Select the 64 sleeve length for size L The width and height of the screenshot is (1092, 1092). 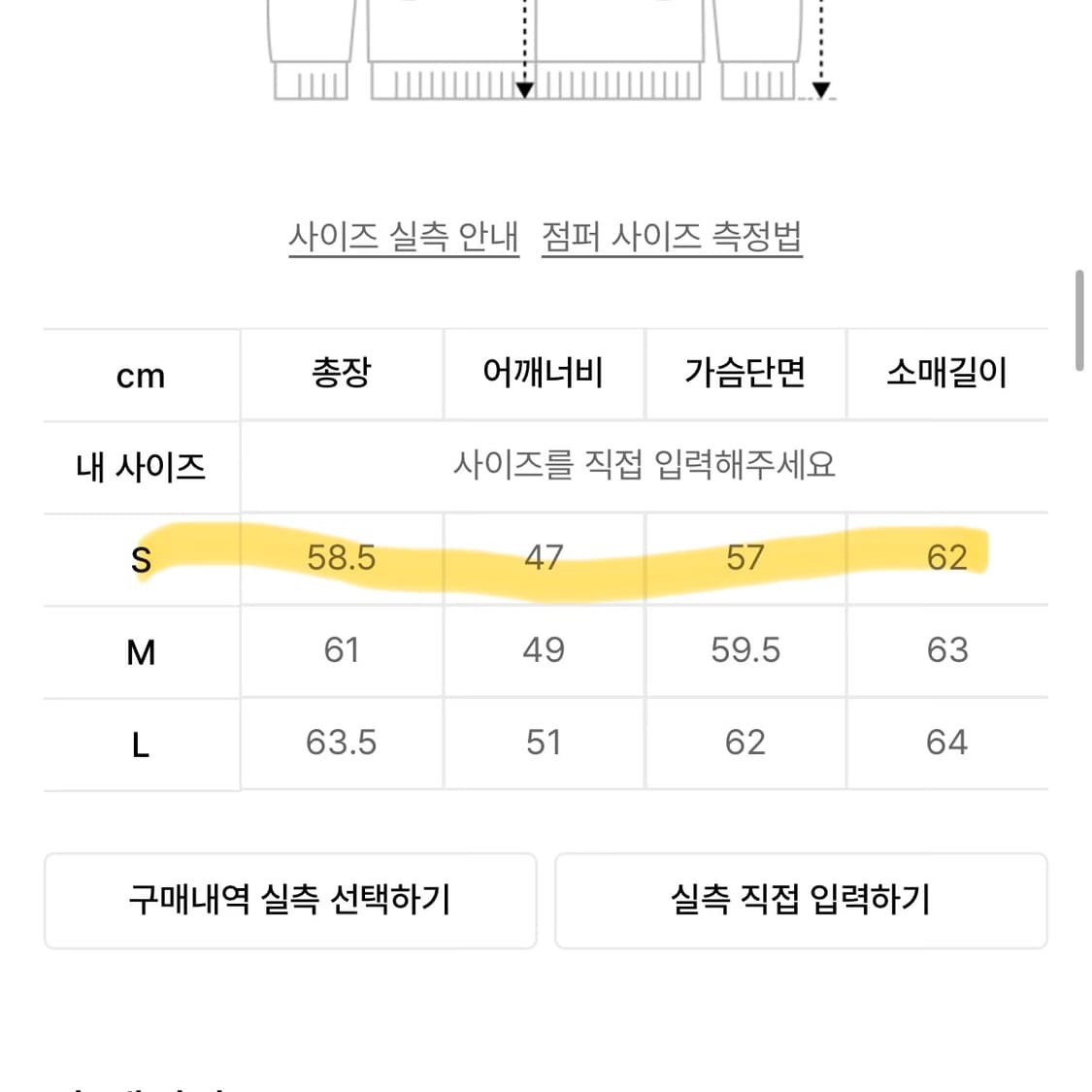point(948,744)
